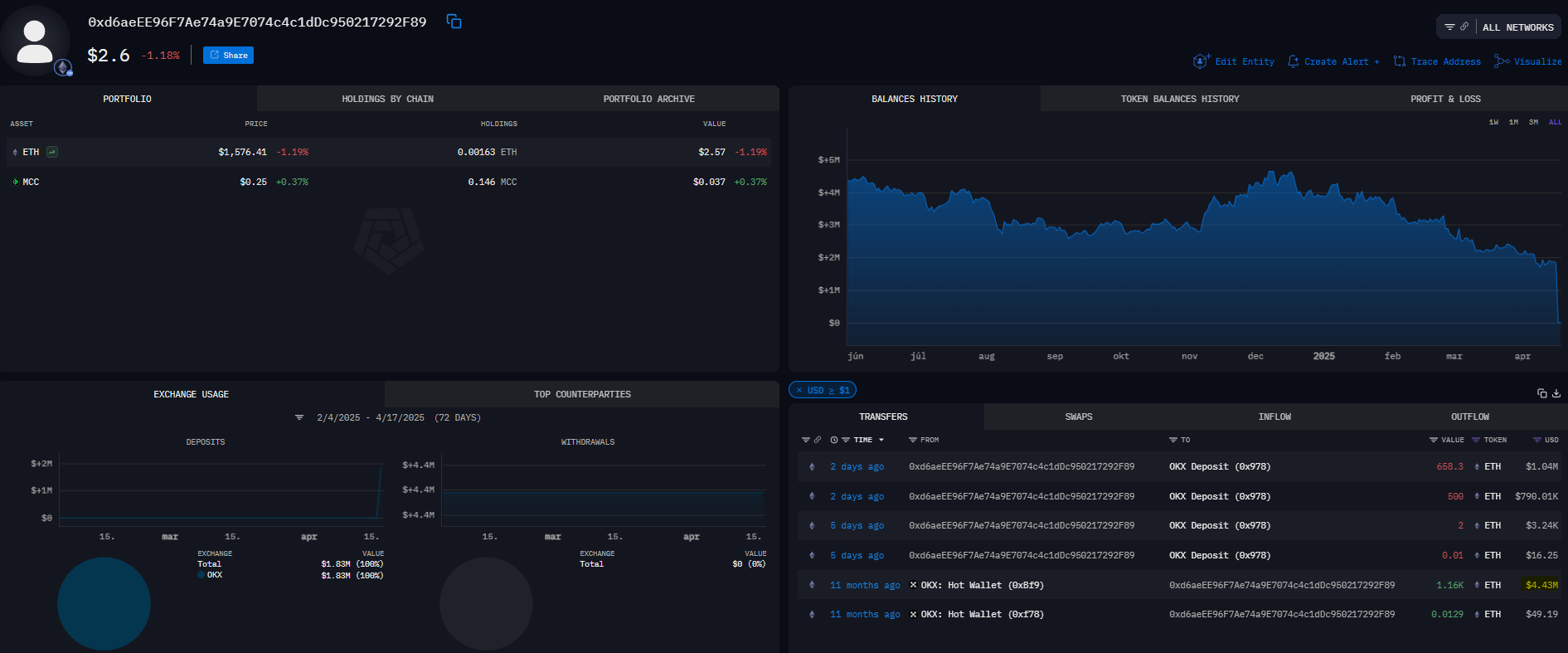Open the OKX Hot Wallet (0xBf9) sender

(982, 585)
